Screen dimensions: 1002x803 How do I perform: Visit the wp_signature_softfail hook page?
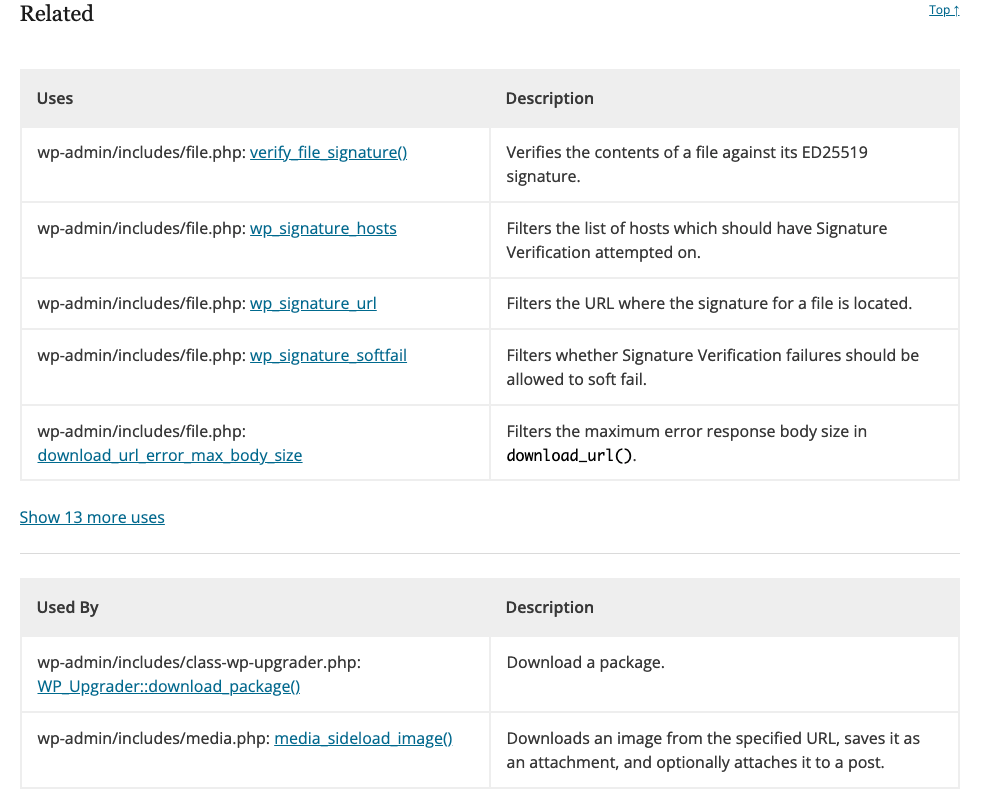[328, 355]
